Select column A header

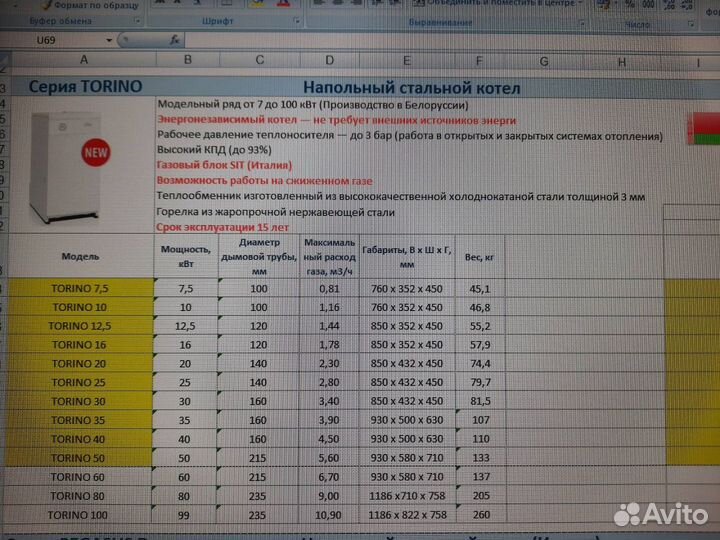tap(84, 60)
